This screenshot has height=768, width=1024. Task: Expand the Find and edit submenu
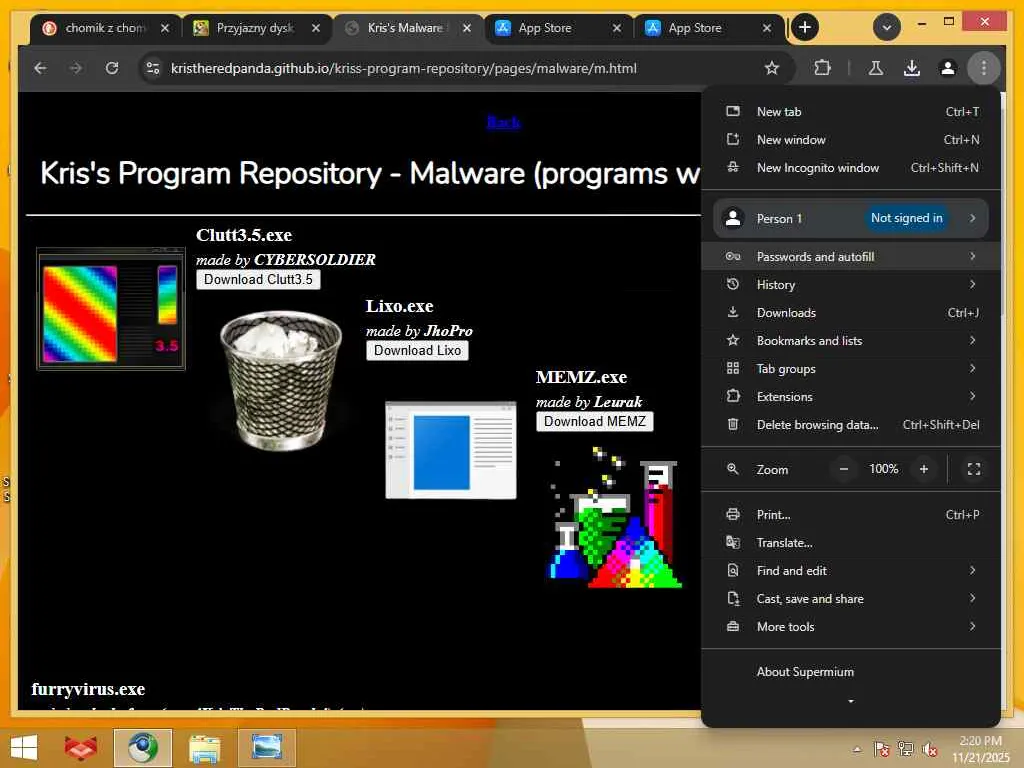click(x=851, y=571)
